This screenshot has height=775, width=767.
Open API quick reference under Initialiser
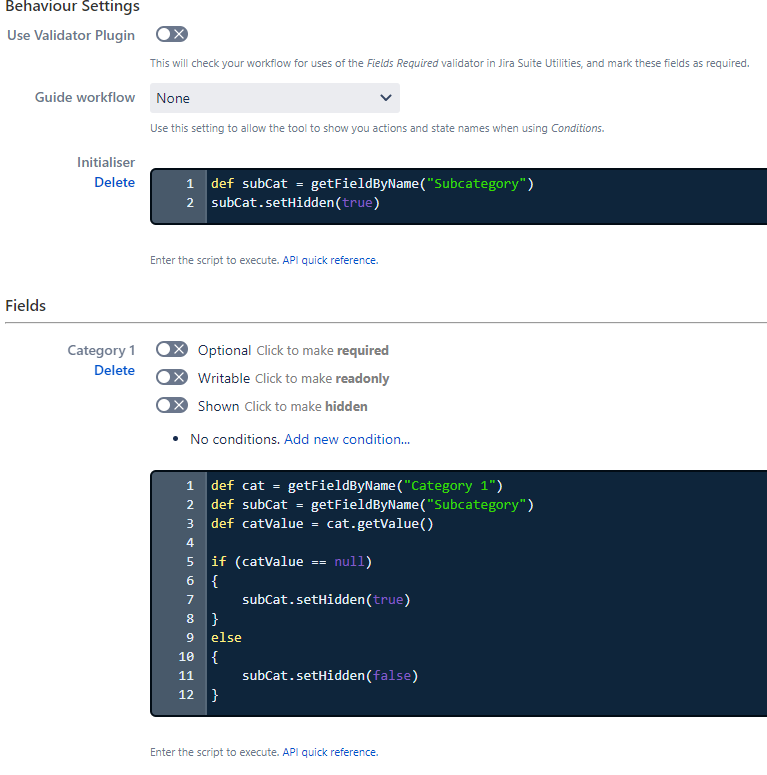coord(330,260)
